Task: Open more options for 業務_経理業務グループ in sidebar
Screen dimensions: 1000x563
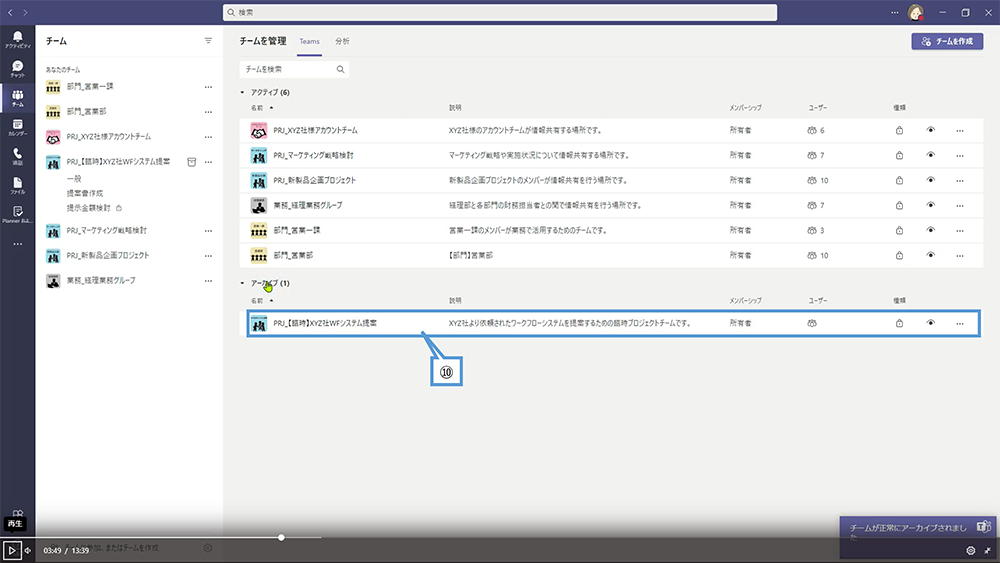Action: tap(209, 281)
